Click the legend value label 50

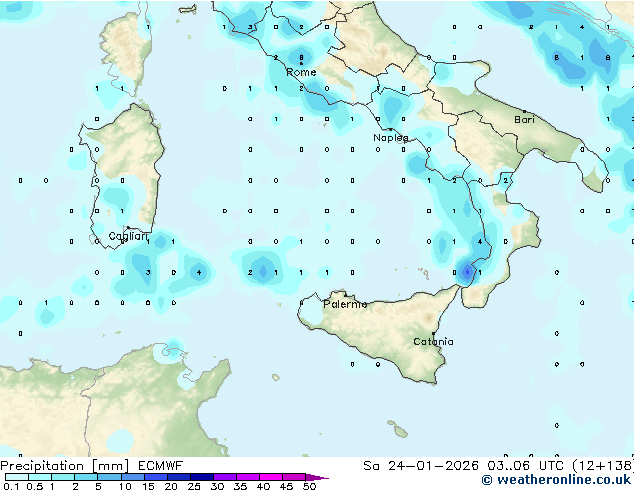(x=309, y=486)
